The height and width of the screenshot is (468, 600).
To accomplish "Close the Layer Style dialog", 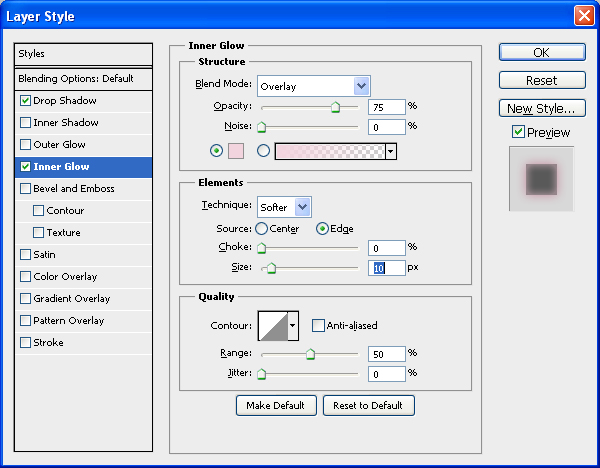I will [584, 16].
